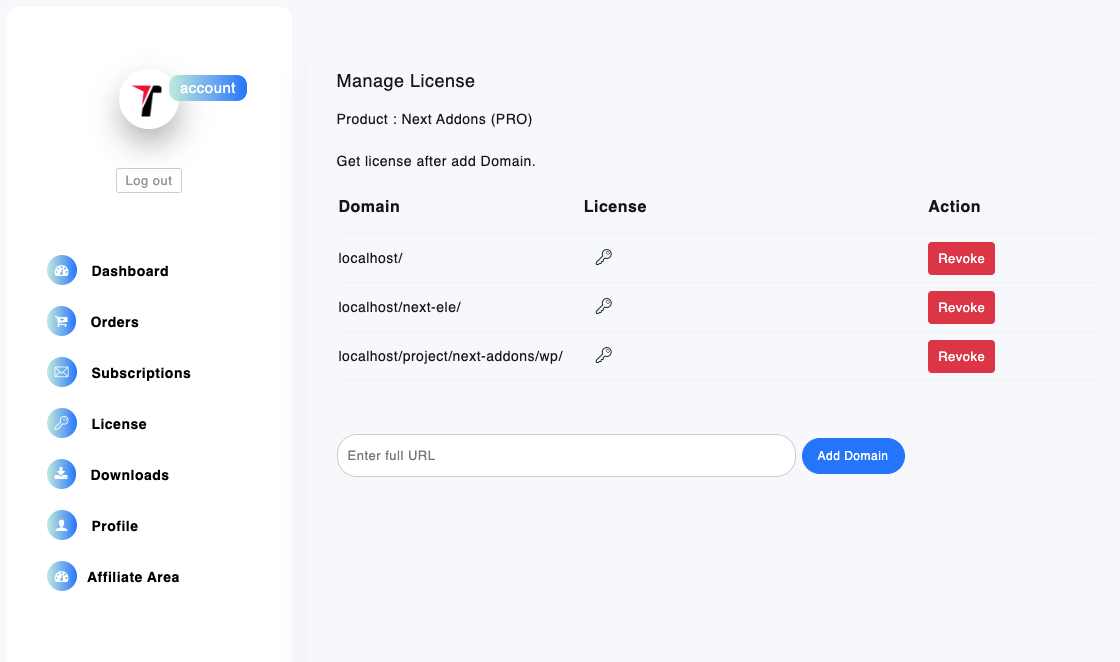Viewport: 1120px width, 662px height.
Task: Show license key for localhost/ domain
Action: (x=603, y=258)
